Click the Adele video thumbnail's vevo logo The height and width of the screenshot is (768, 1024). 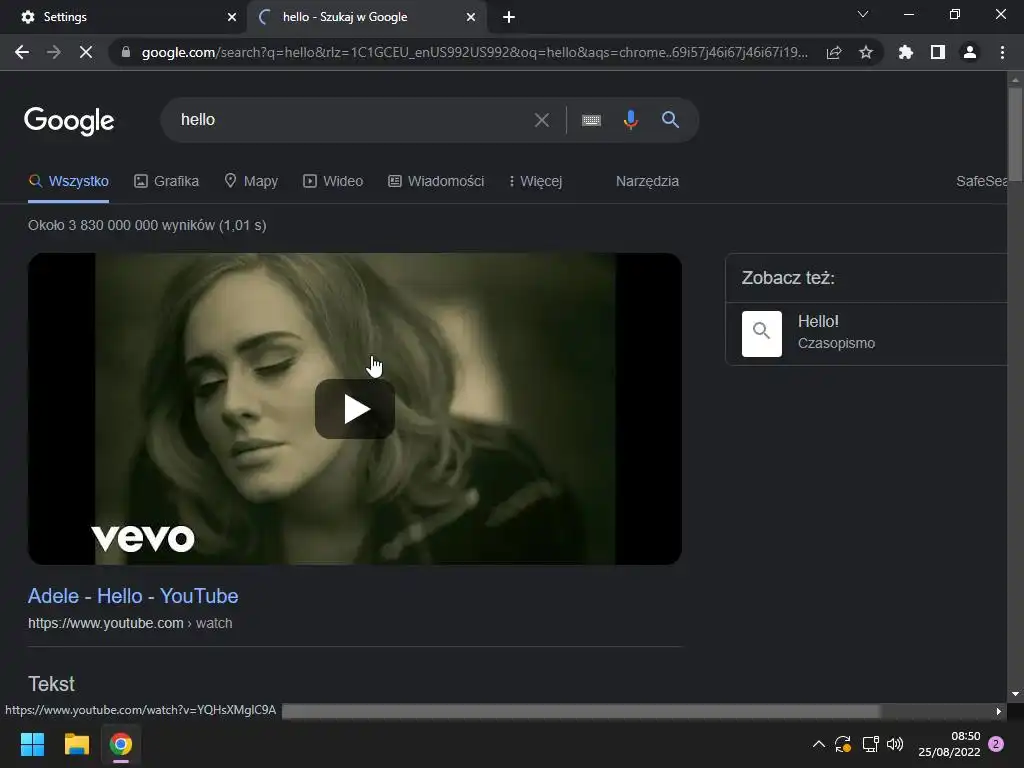(x=143, y=538)
